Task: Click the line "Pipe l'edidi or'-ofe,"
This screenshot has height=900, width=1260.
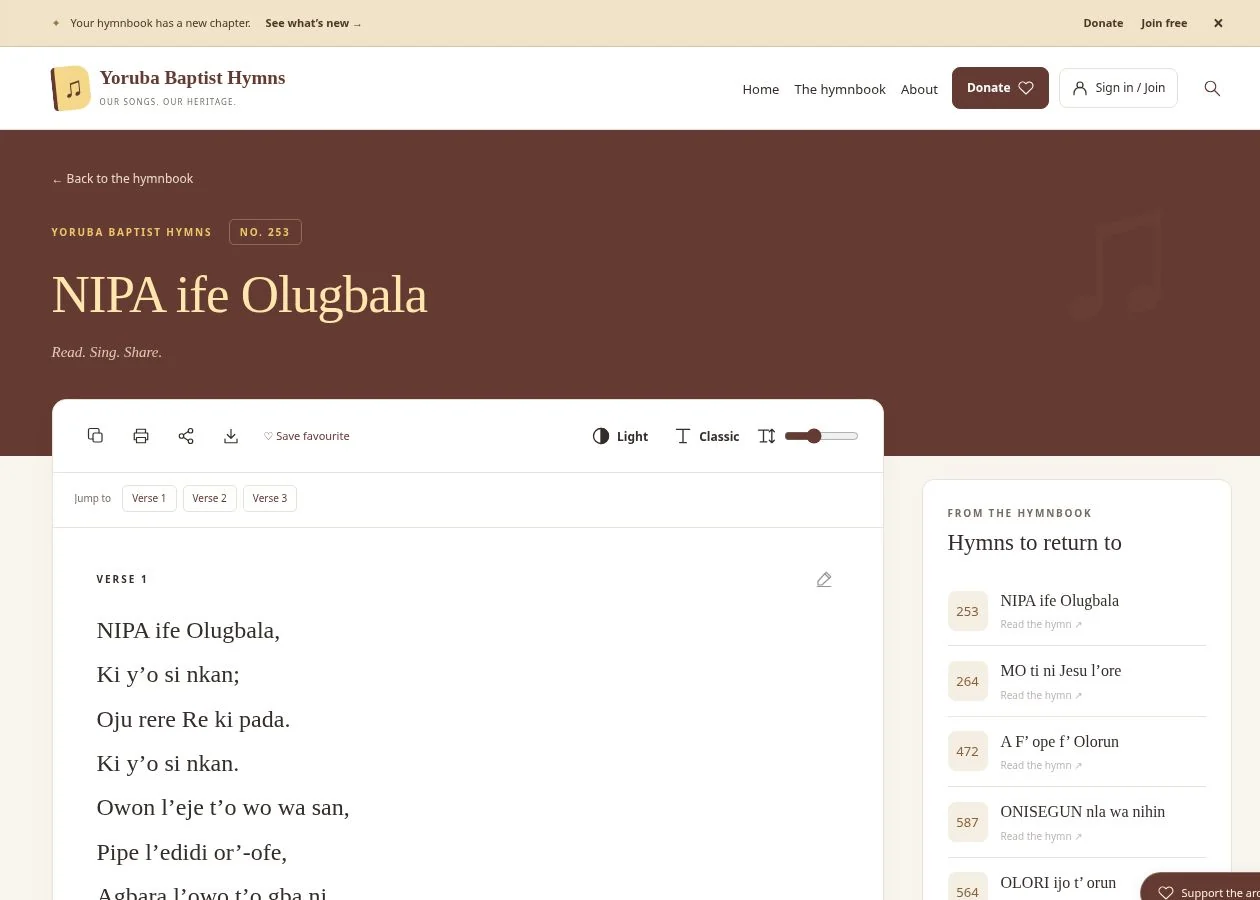Action: (x=192, y=852)
